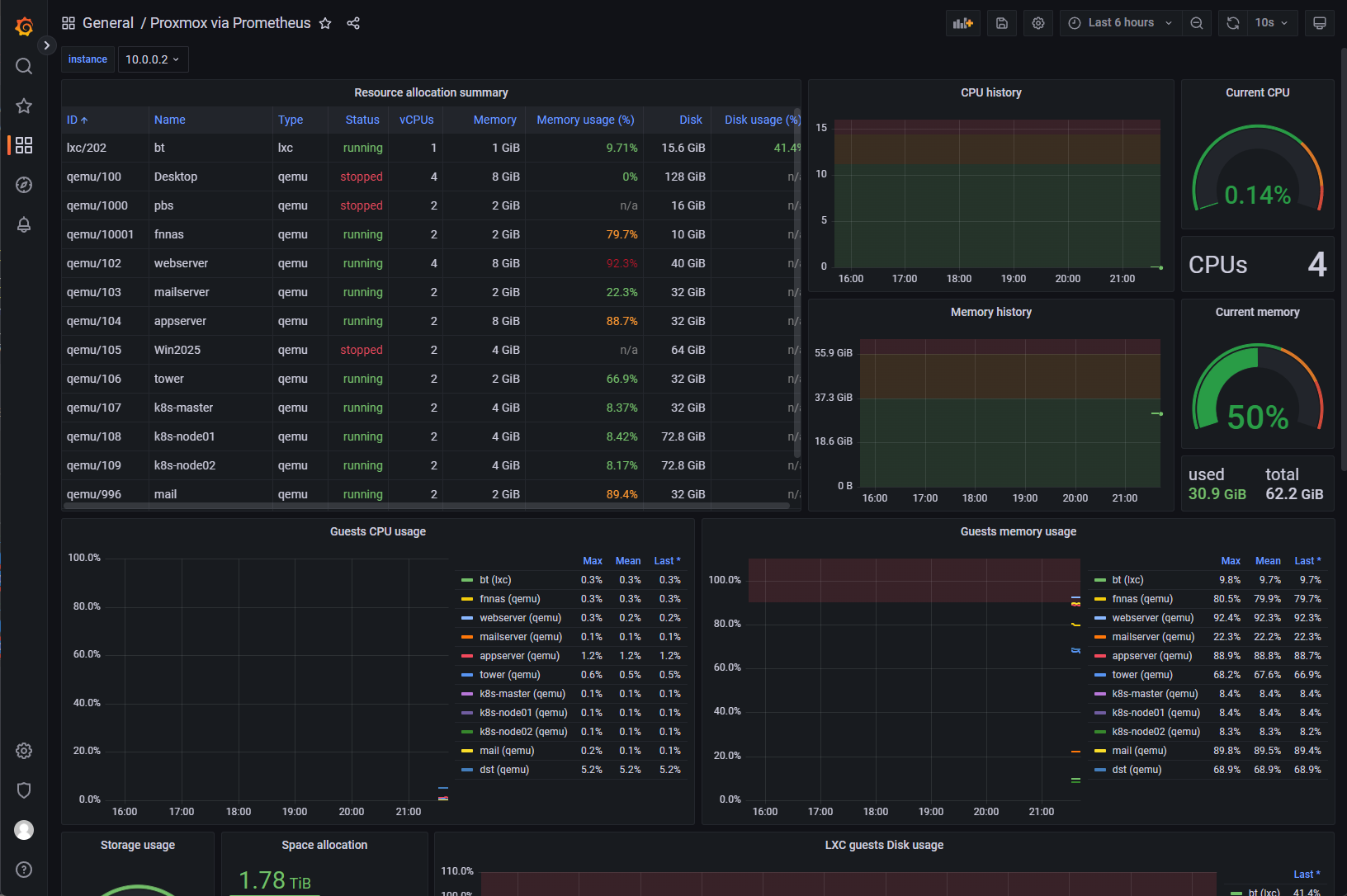1347x896 pixels.
Task: Open the 10s refresh interval dropdown
Action: tap(1273, 23)
